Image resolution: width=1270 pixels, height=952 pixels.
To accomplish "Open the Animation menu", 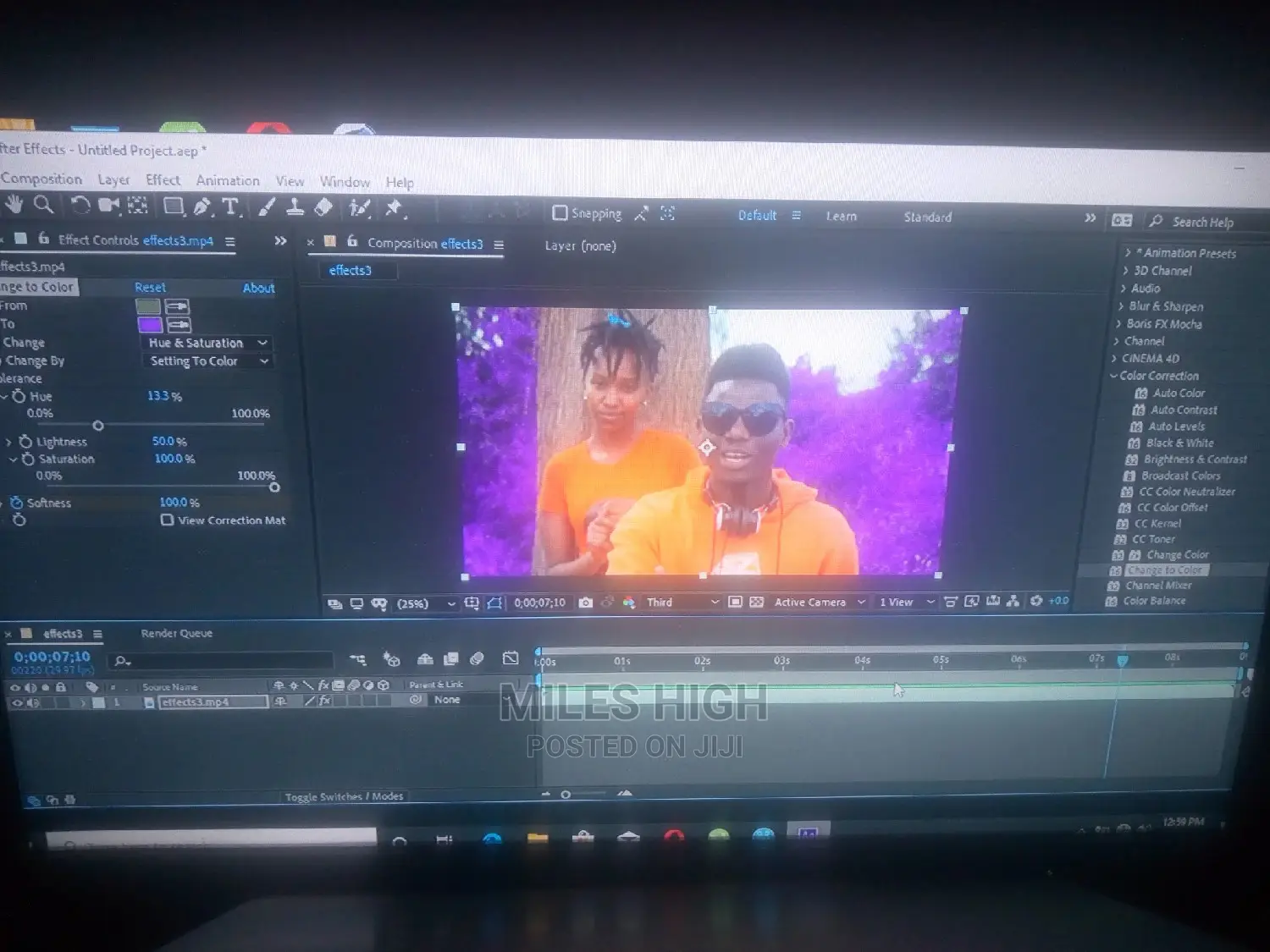I will [228, 180].
